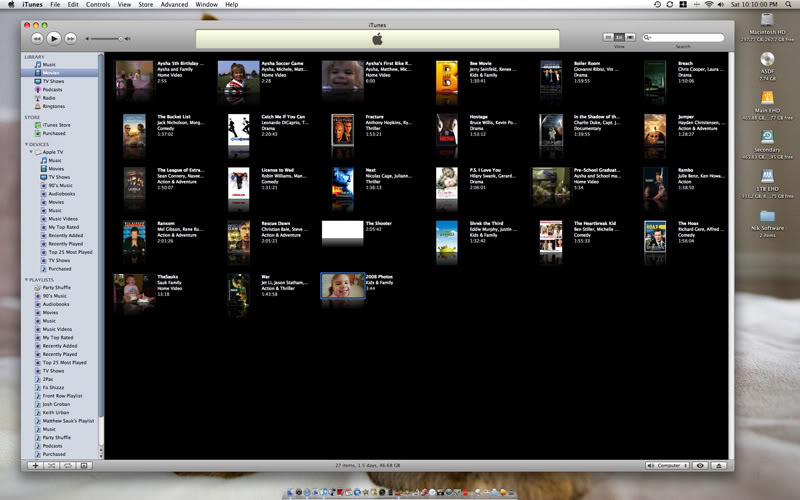Toggle the browser with the eye button
The width and height of the screenshot is (800, 500).
(701, 465)
